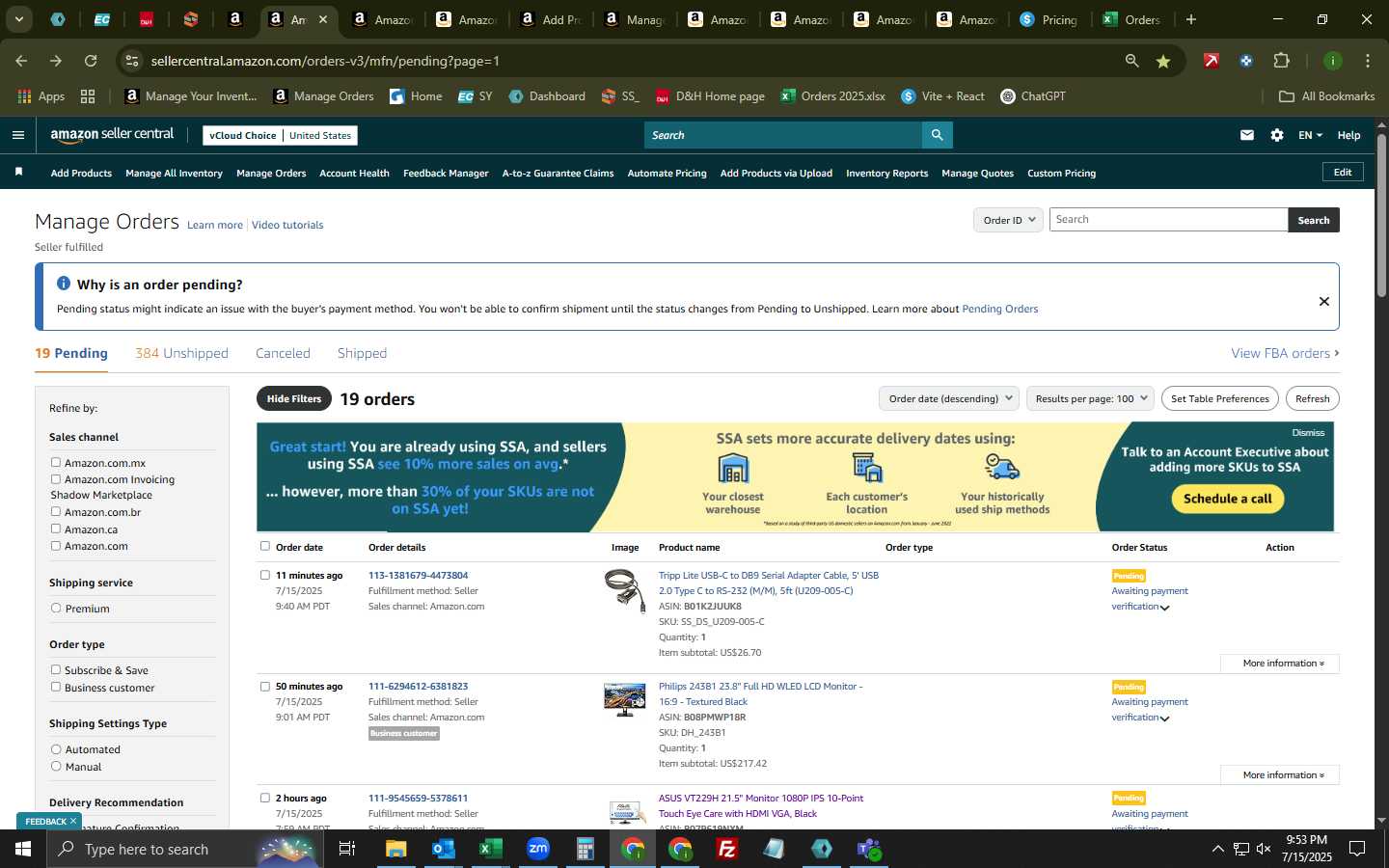Viewport: 1389px width, 868px height.
Task: Open the Seller Central hamburger menu
Action: click(x=17, y=135)
